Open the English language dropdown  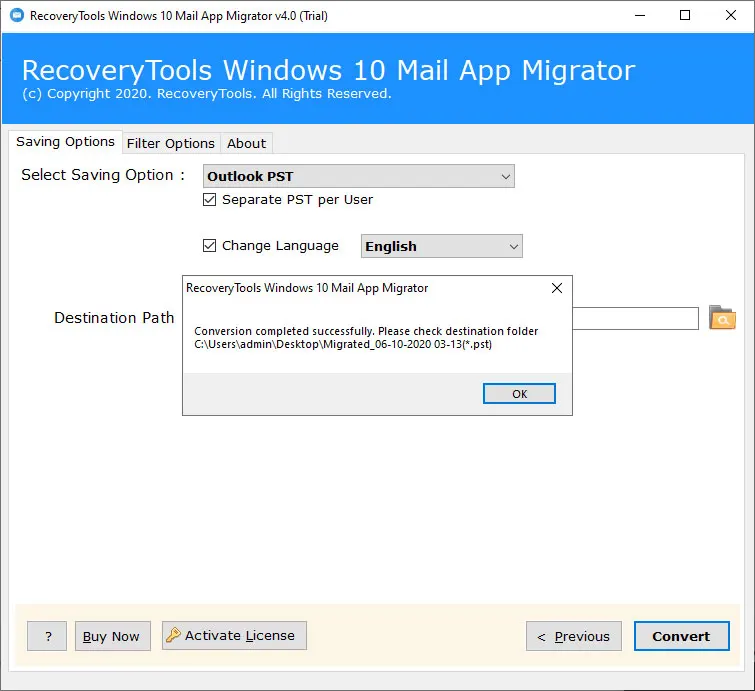[x=441, y=247]
